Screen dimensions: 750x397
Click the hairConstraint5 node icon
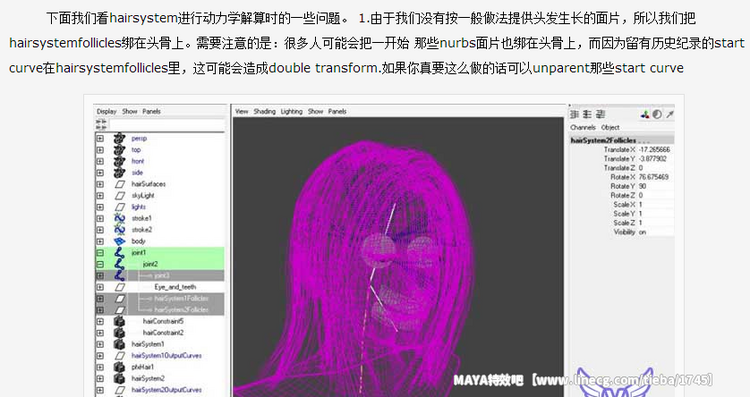[x=120, y=321]
